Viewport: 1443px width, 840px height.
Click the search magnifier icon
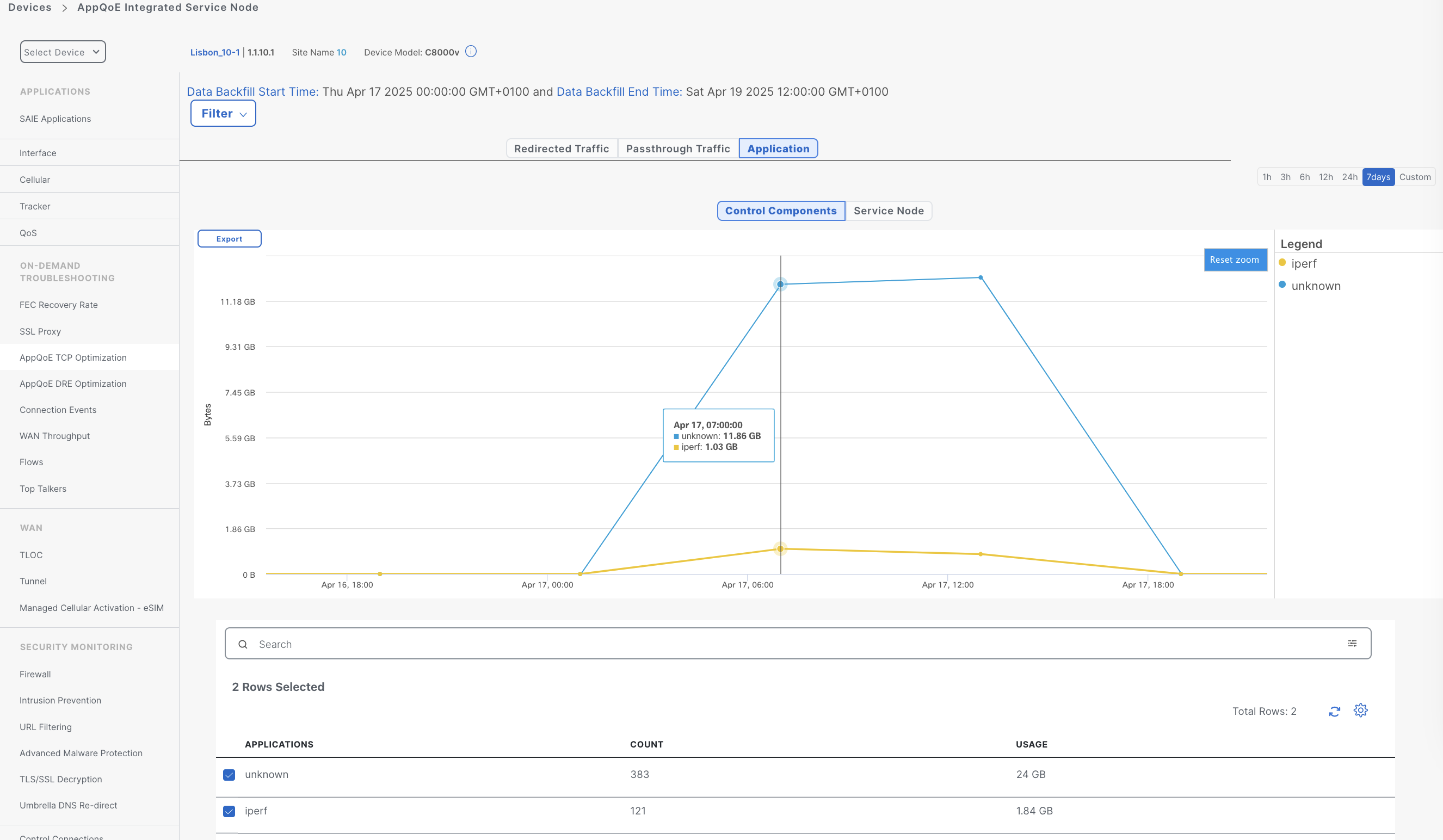243,644
